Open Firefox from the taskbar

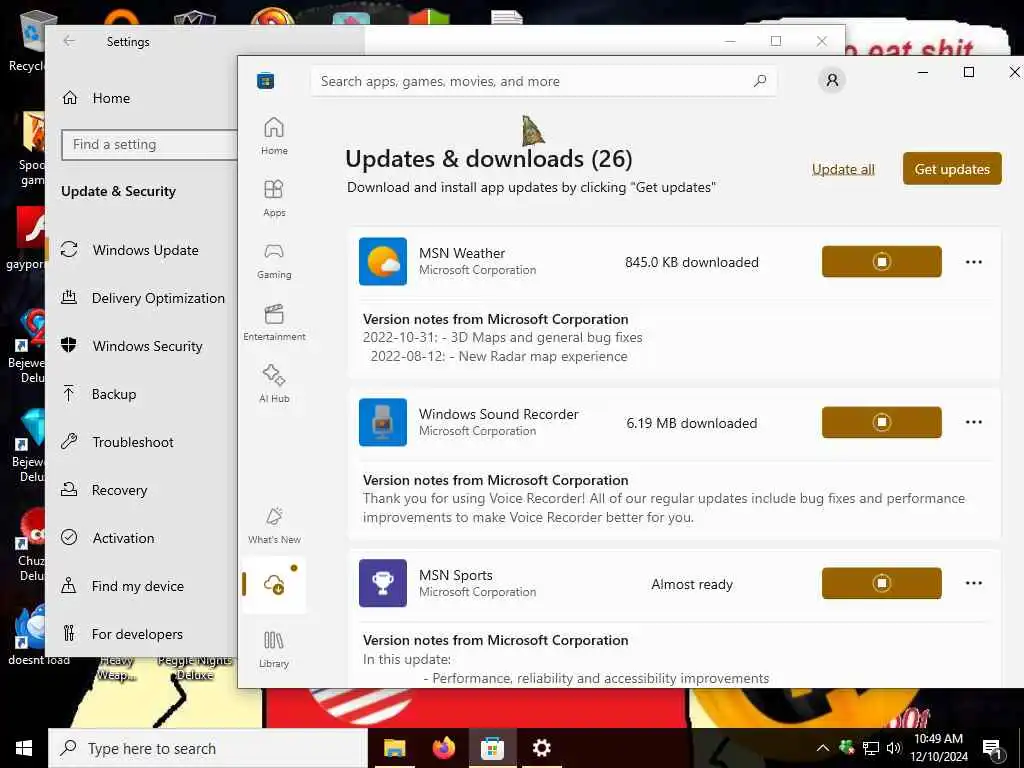click(443, 748)
